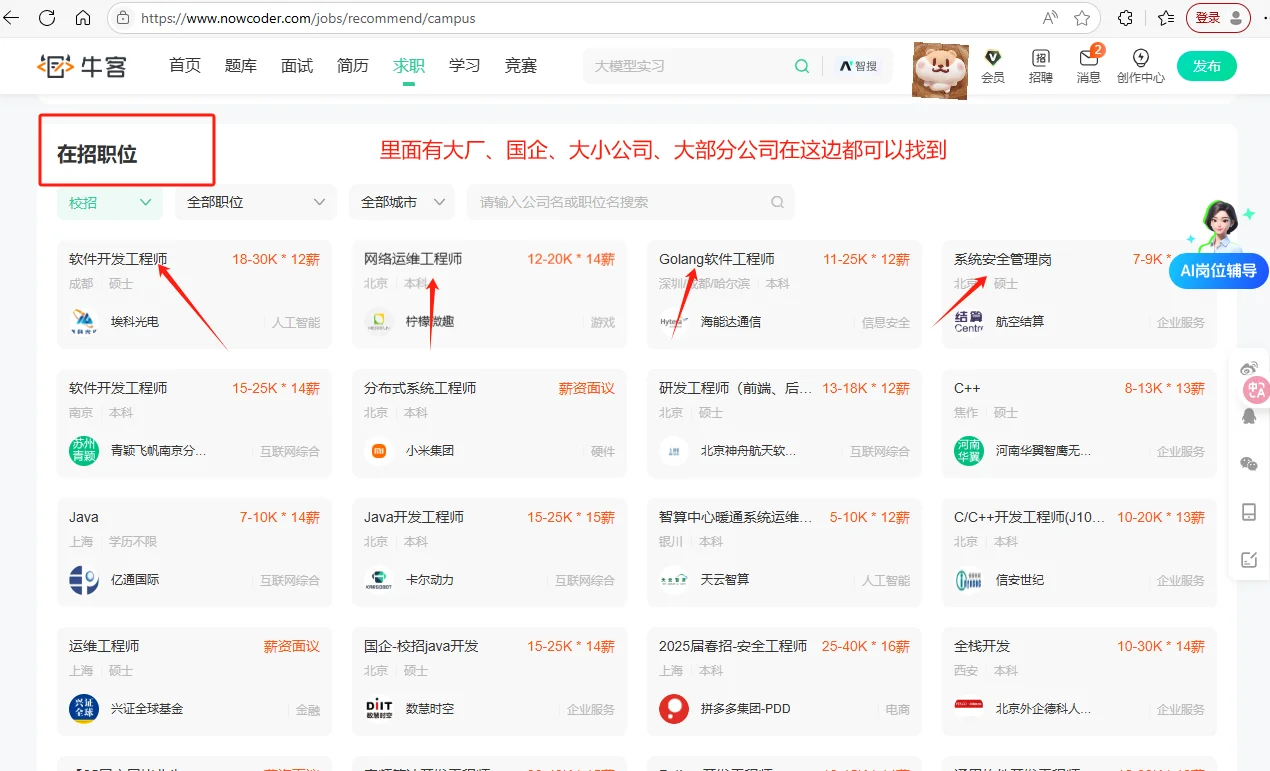Screen dimensions: 1270x771
Task: Open the 小米集团 company logo
Action: click(x=379, y=451)
